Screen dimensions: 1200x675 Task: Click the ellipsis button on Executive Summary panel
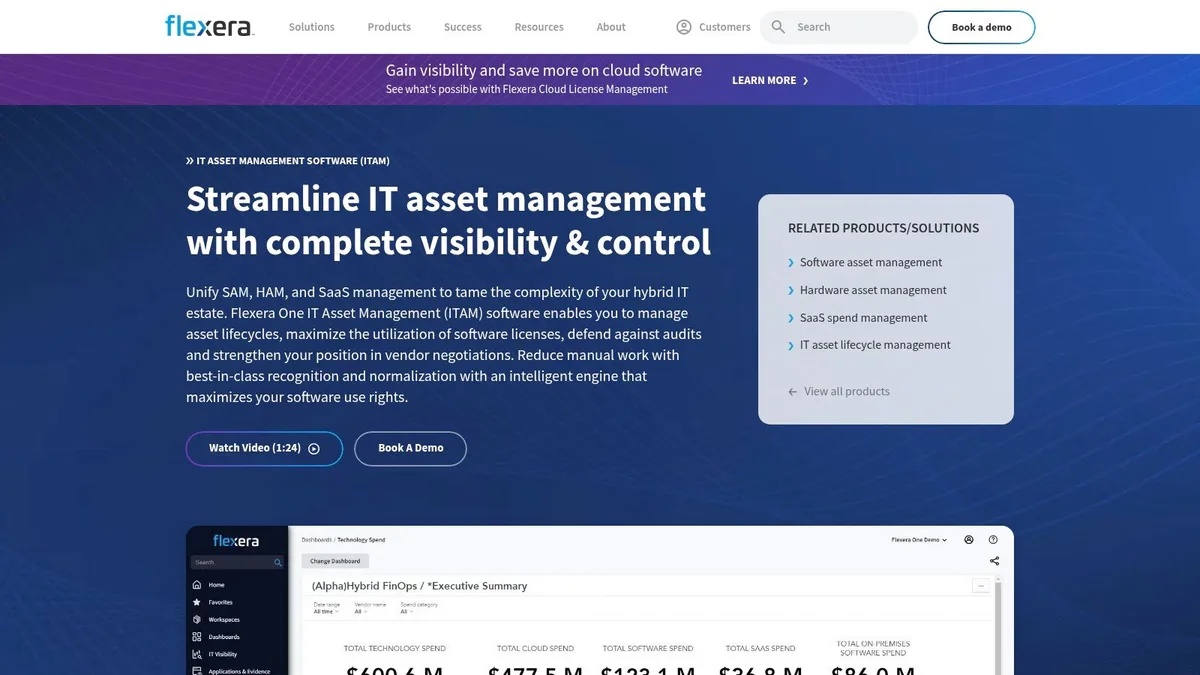982,586
